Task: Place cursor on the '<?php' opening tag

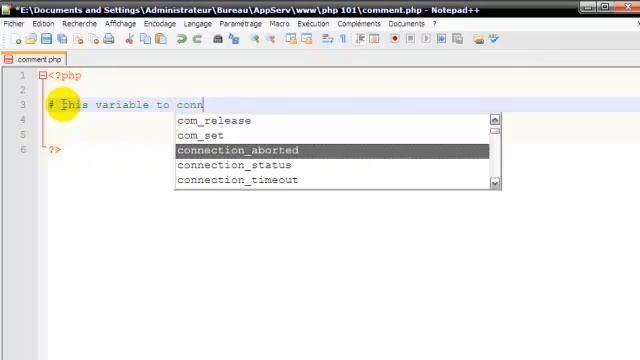Action: pos(65,76)
